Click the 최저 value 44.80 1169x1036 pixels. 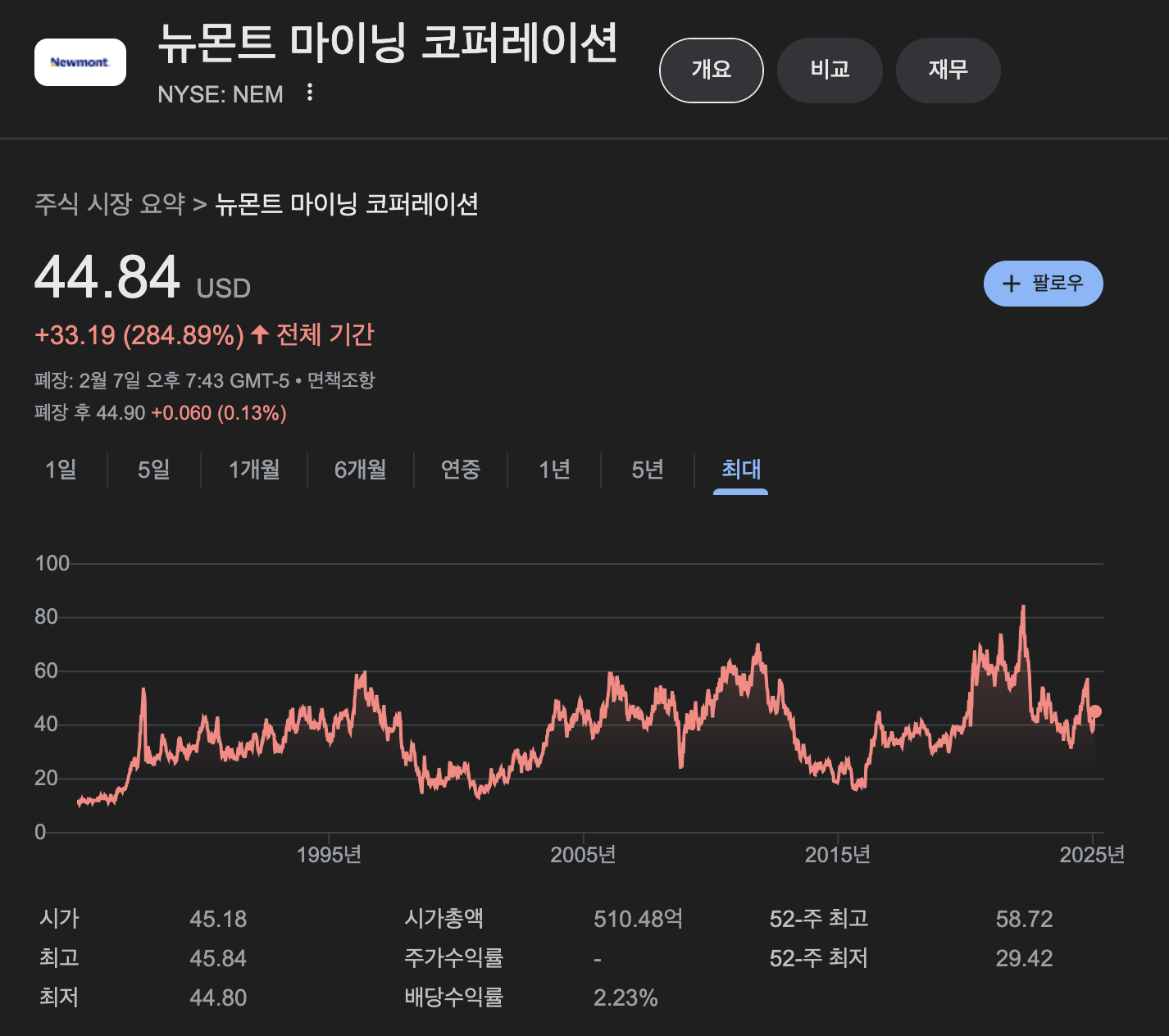pyautogui.click(x=218, y=997)
